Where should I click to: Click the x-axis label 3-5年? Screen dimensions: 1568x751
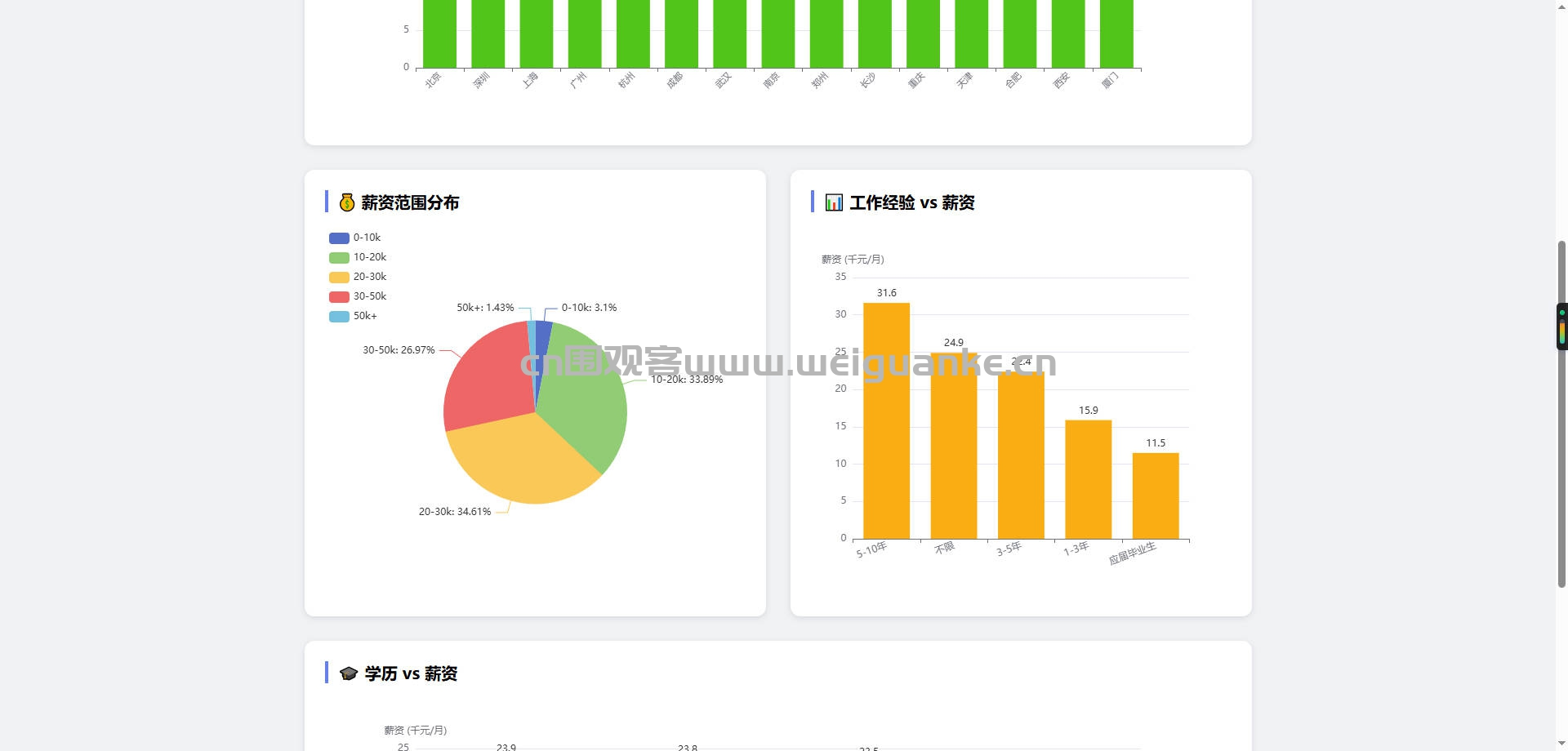click(x=1009, y=549)
